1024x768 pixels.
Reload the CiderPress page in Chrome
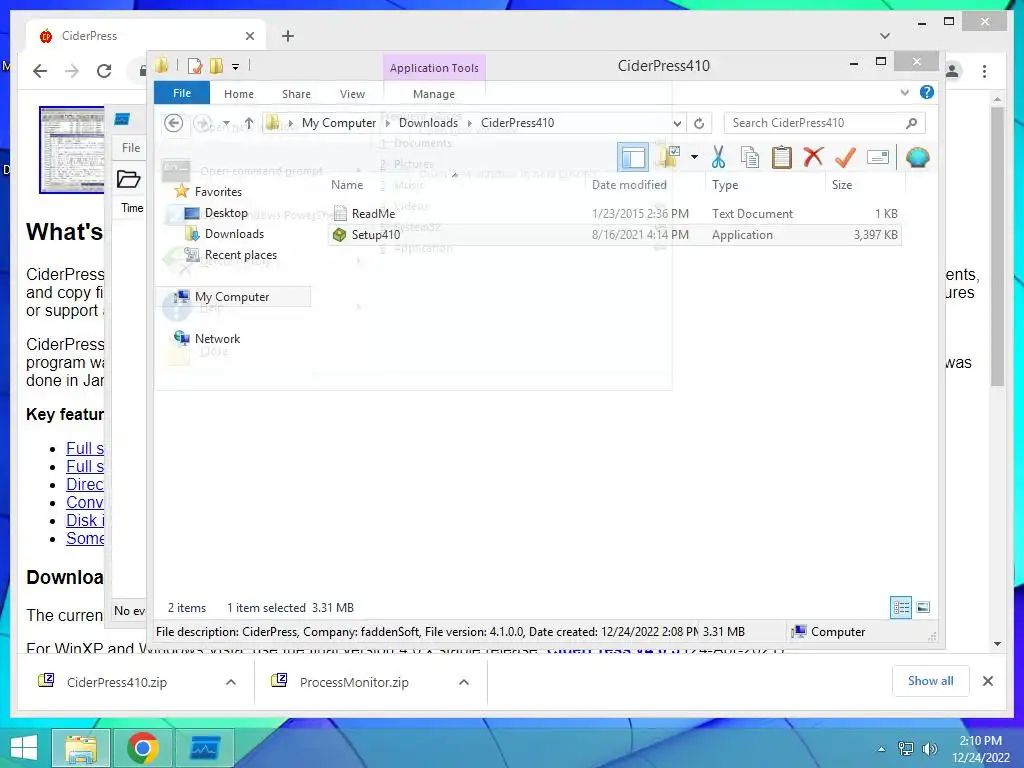tap(104, 71)
